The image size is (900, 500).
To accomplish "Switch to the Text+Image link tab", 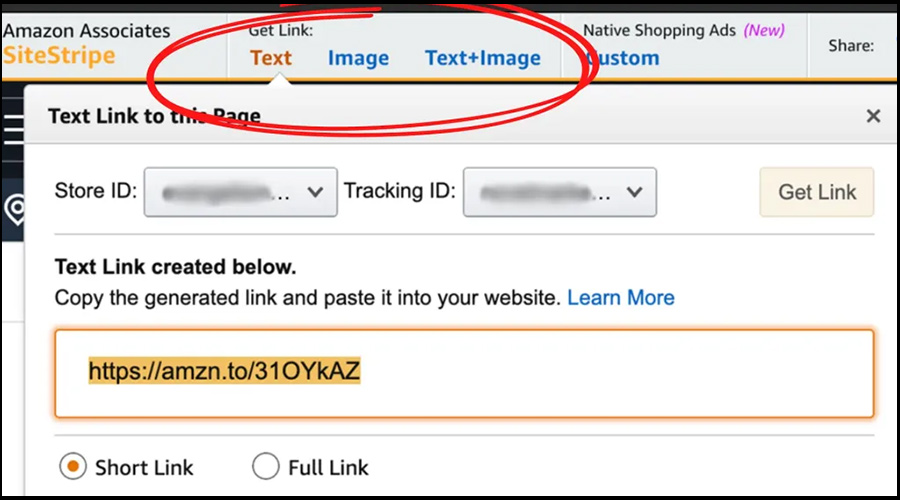I will pyautogui.click(x=483, y=58).
